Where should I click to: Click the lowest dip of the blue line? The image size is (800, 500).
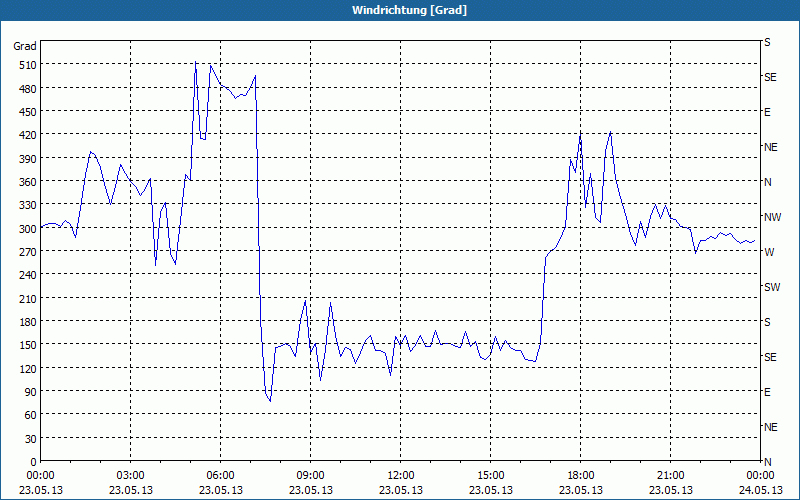[x=270, y=401]
